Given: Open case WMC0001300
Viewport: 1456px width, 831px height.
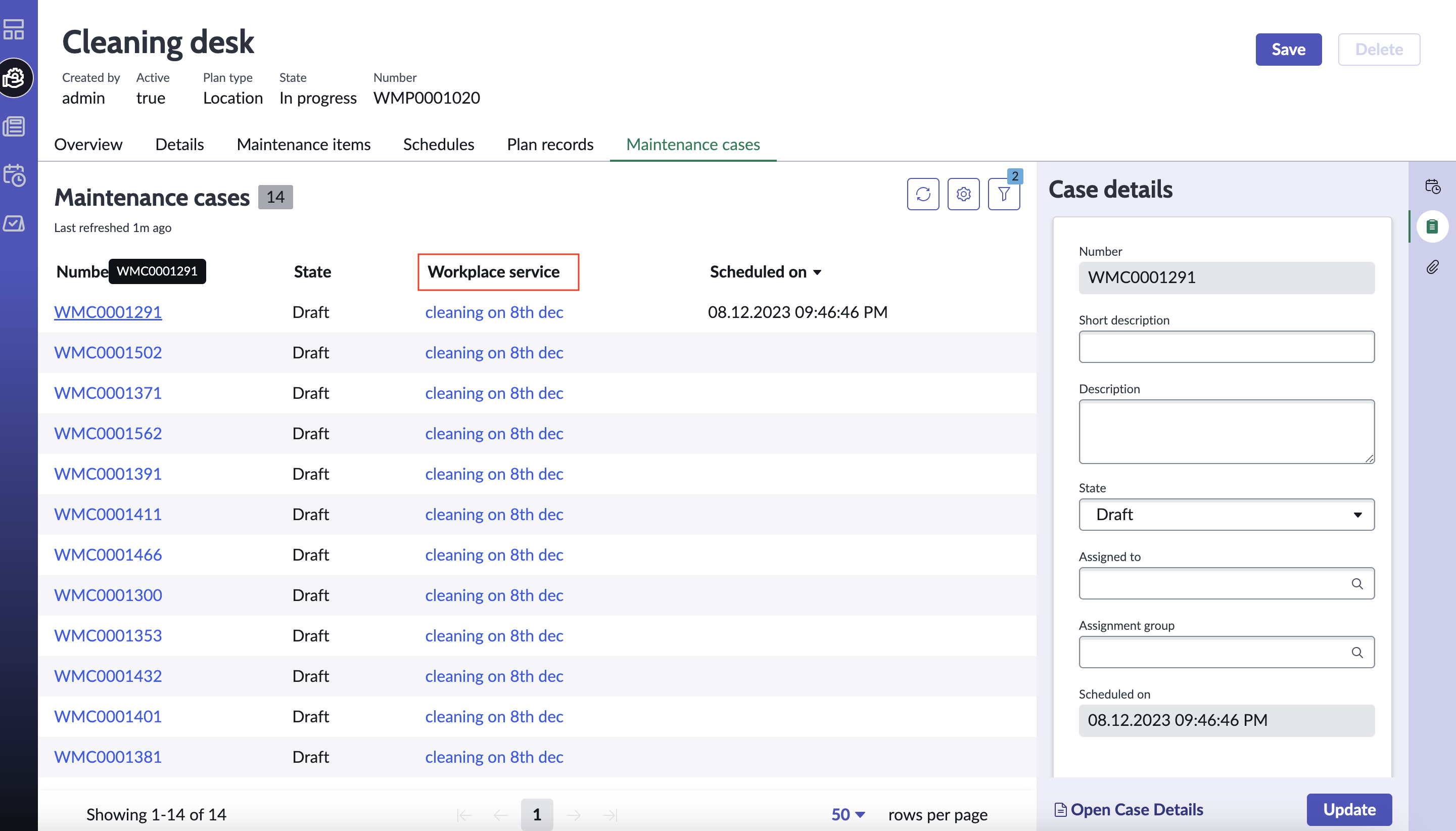Looking at the screenshot, I should pyautogui.click(x=108, y=595).
